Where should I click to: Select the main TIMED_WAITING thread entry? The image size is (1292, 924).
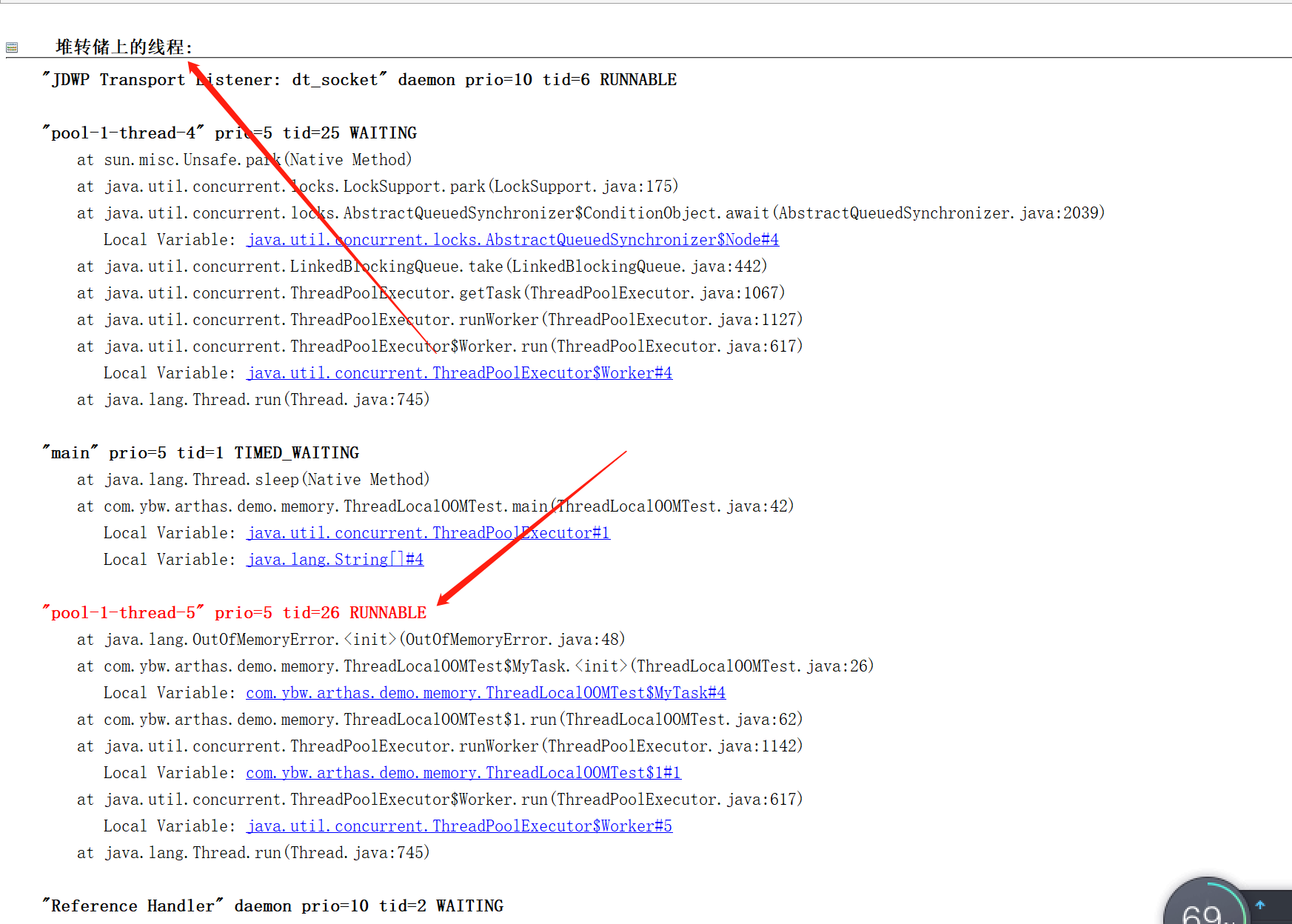click(x=200, y=452)
